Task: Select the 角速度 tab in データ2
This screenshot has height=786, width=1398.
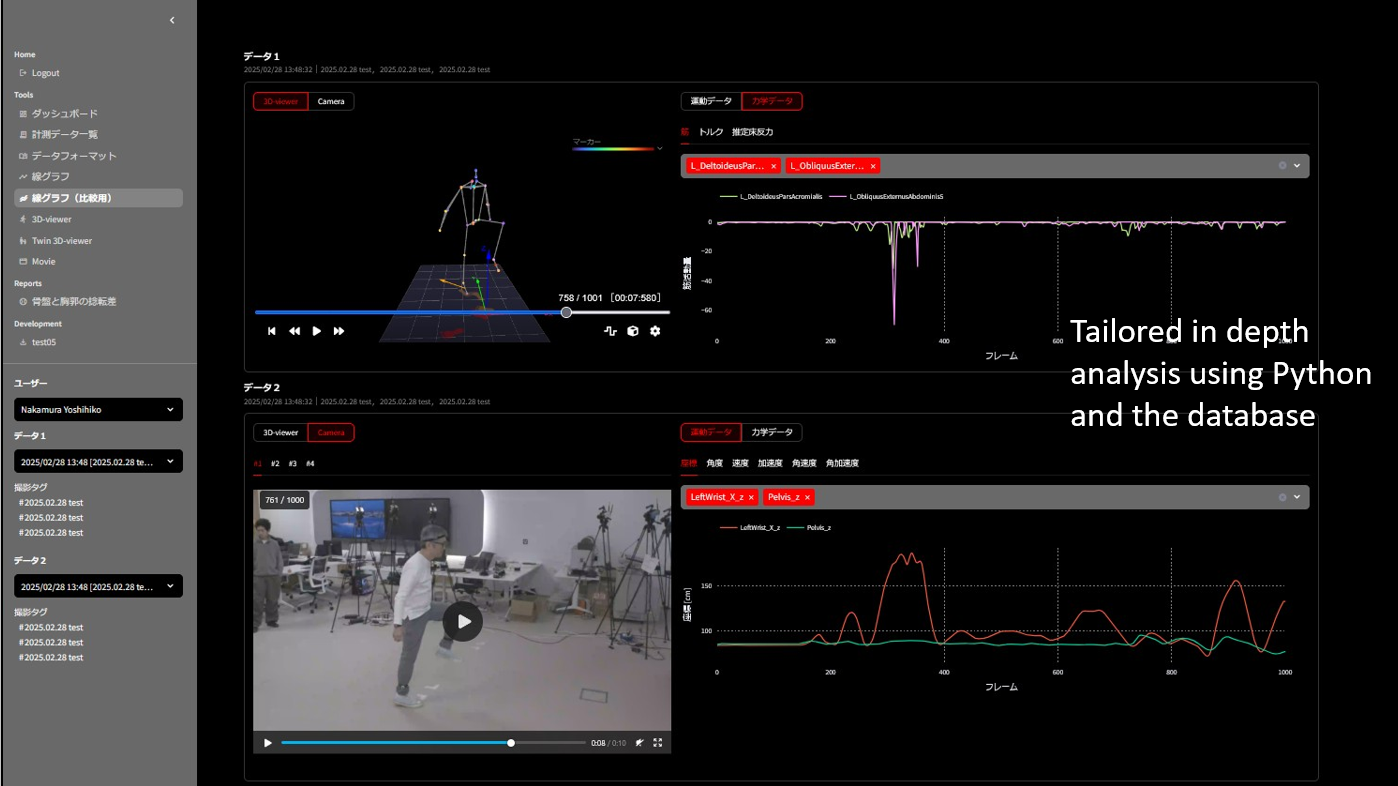Action: tap(805, 464)
